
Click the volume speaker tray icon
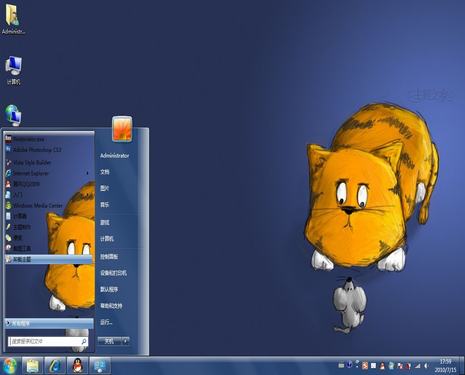pyautogui.click(x=425, y=366)
